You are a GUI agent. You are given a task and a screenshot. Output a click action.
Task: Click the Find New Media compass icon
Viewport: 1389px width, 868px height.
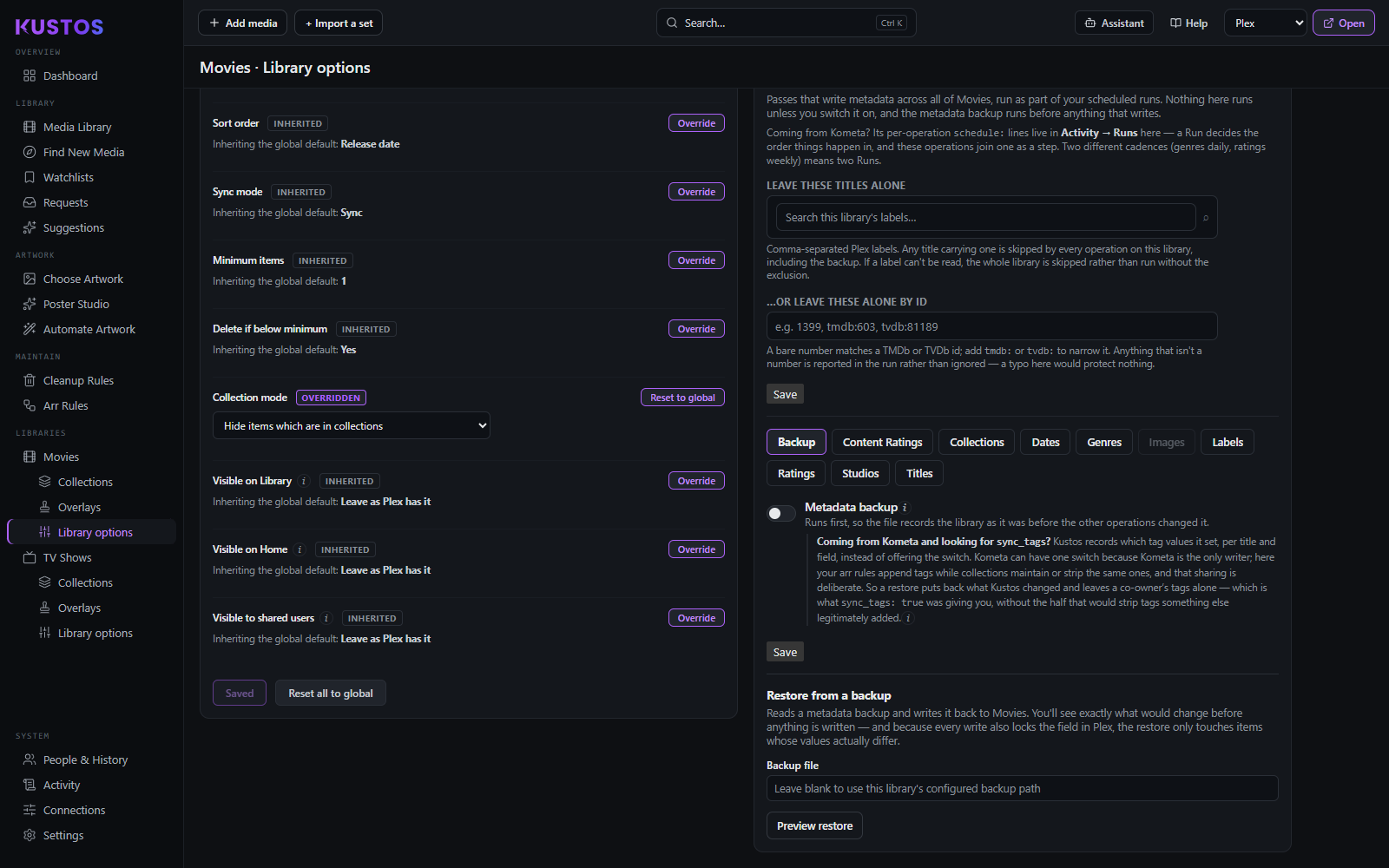coord(30,152)
